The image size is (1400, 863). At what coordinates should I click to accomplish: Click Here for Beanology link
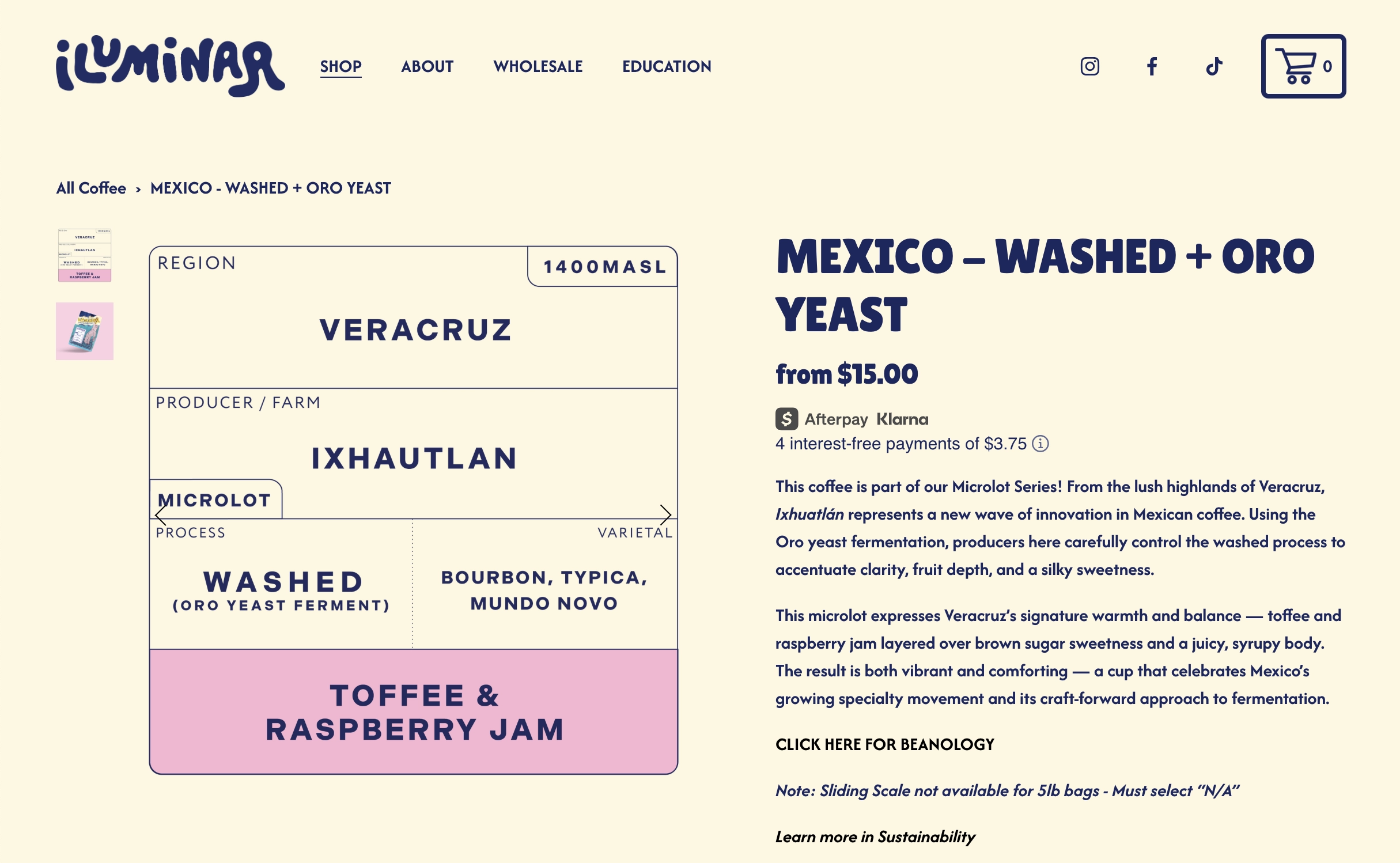tap(884, 744)
